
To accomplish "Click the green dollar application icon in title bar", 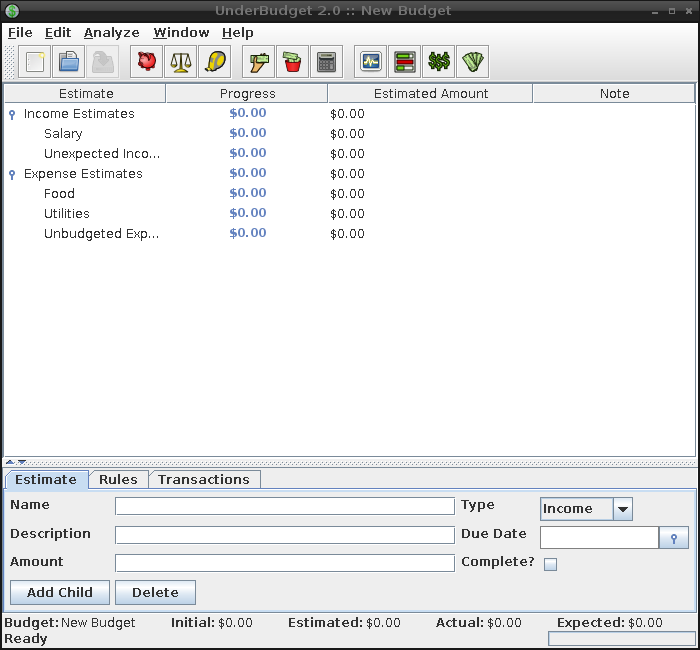I will coord(12,10).
